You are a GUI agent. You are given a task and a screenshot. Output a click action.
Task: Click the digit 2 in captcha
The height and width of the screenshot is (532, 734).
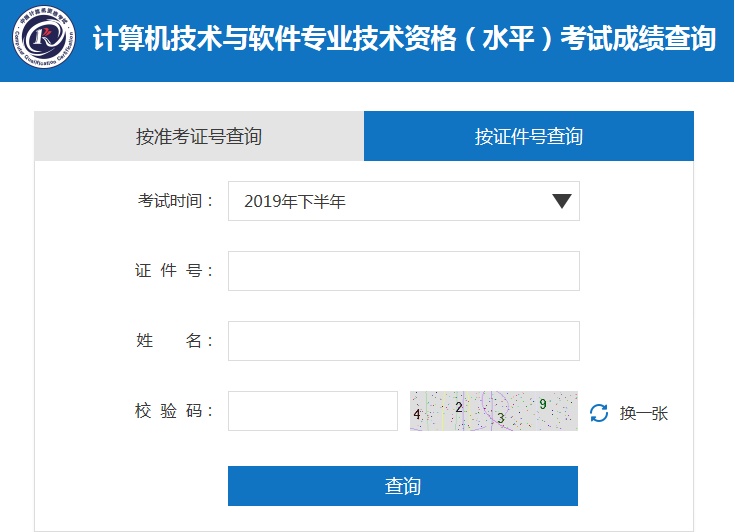pos(459,407)
